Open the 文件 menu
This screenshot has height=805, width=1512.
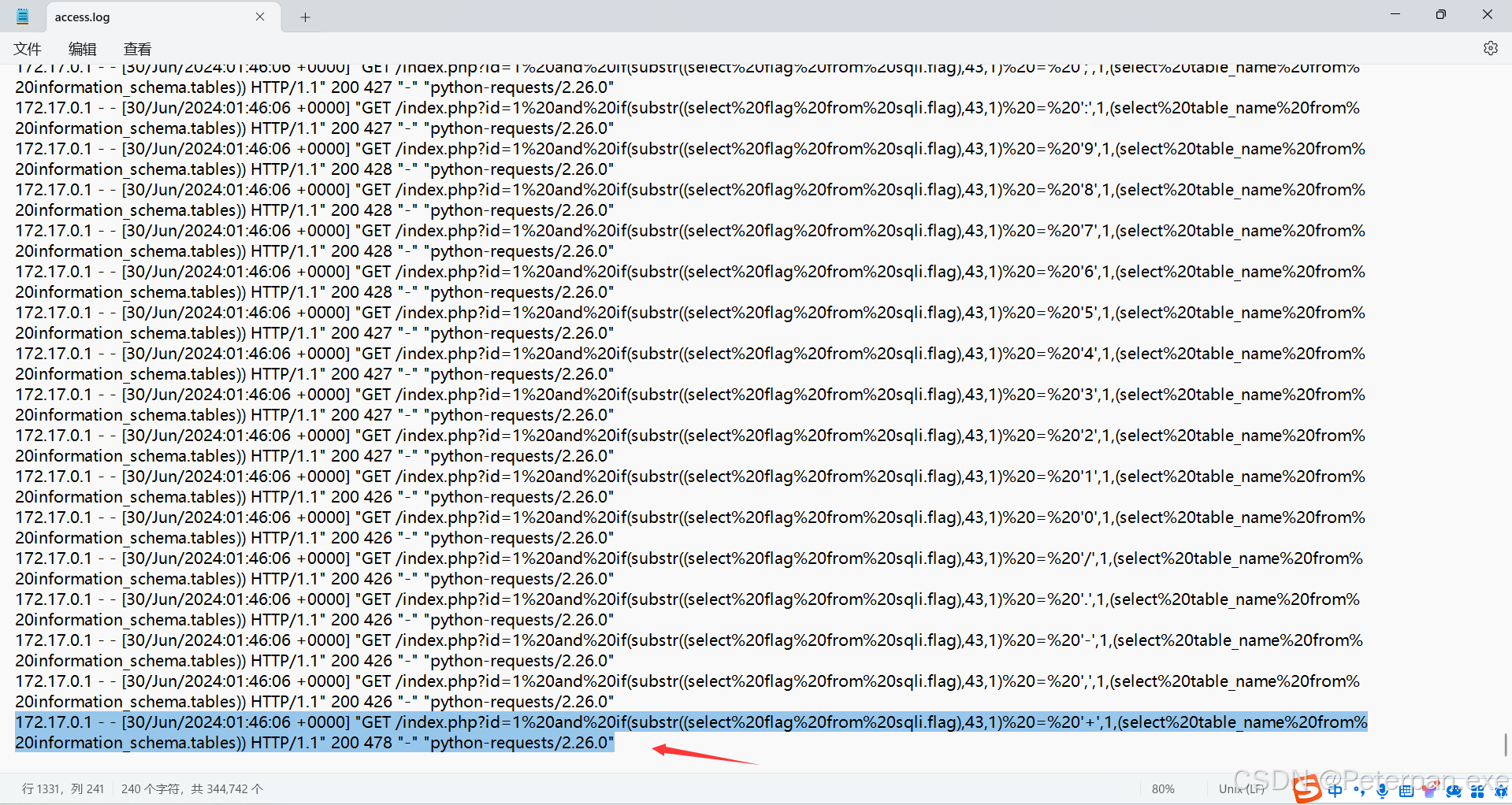click(28, 49)
